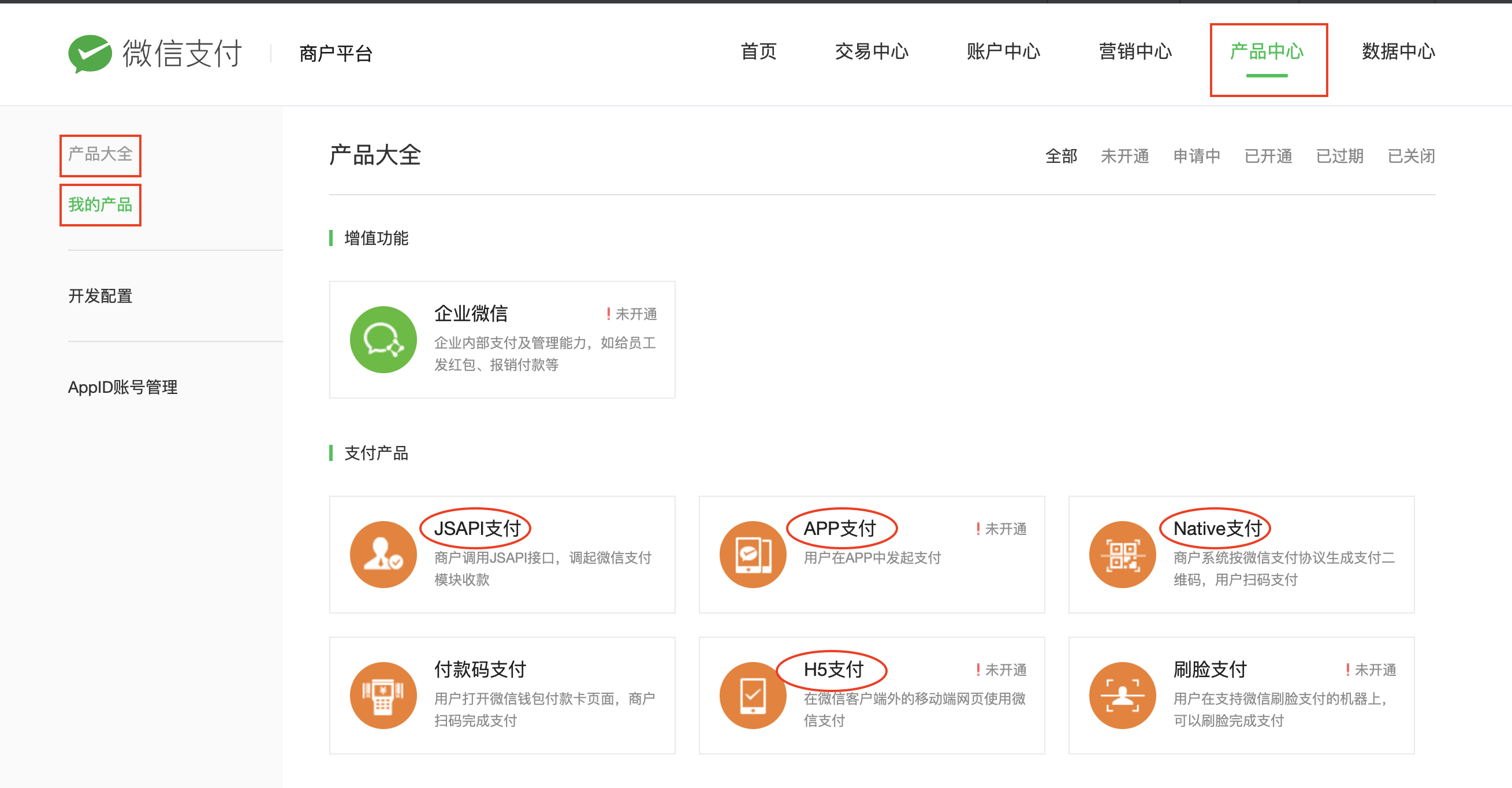The width and height of the screenshot is (1512, 788).
Task: Open the 交易中心 navigation tab
Action: pos(872,51)
